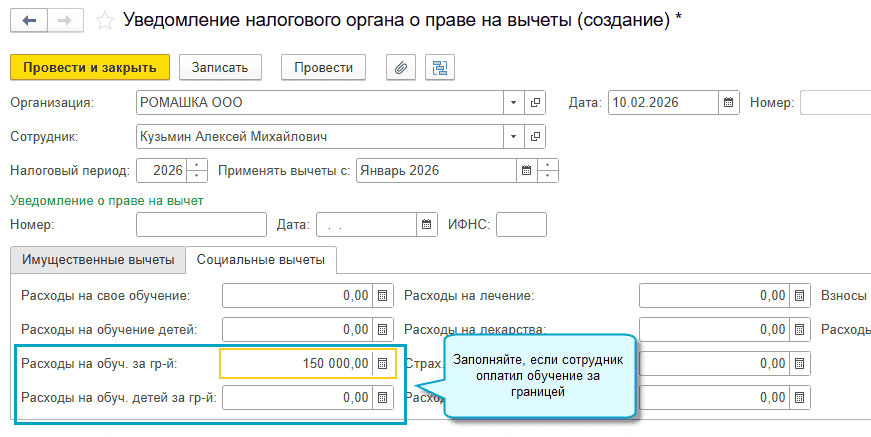Click the paperclip attachments icon
This screenshot has width=871, height=437.
[400, 67]
